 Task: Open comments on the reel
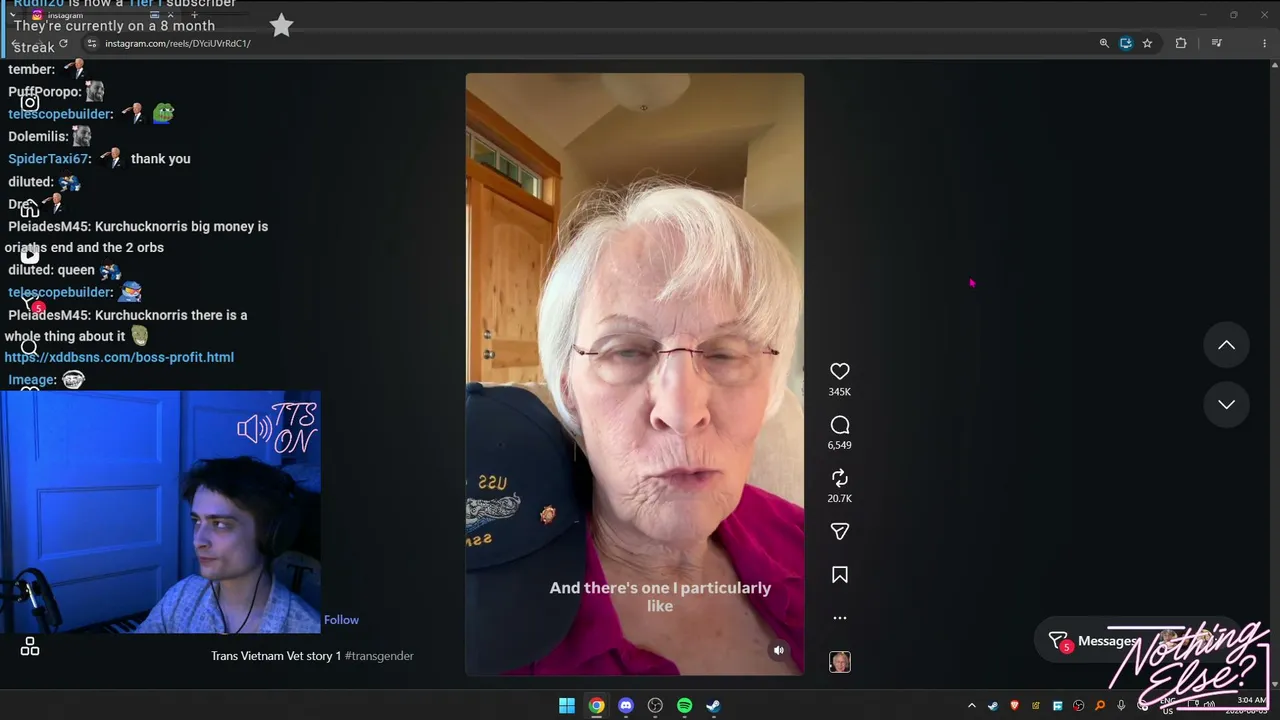coord(840,425)
